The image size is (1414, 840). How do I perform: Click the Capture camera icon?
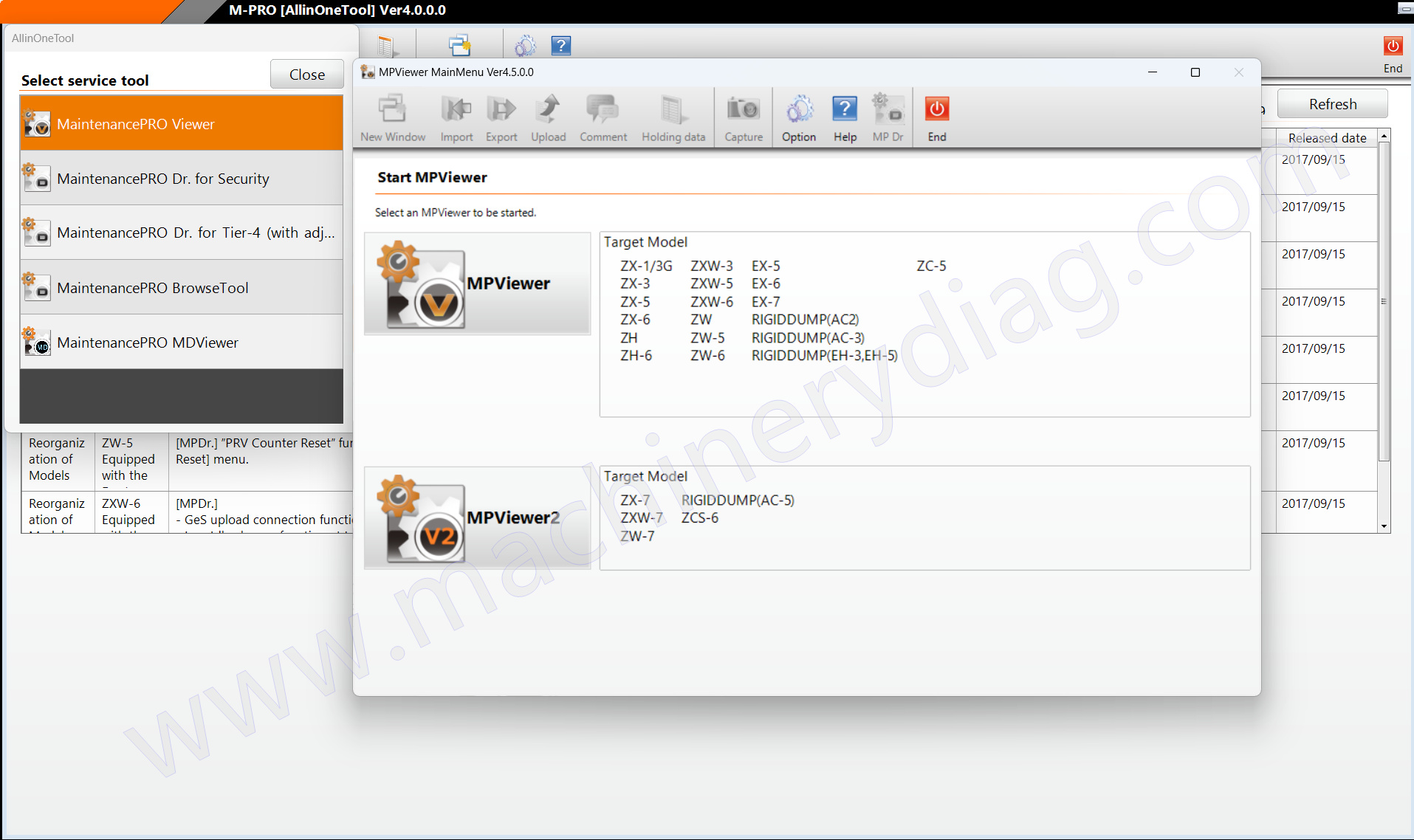click(x=744, y=118)
